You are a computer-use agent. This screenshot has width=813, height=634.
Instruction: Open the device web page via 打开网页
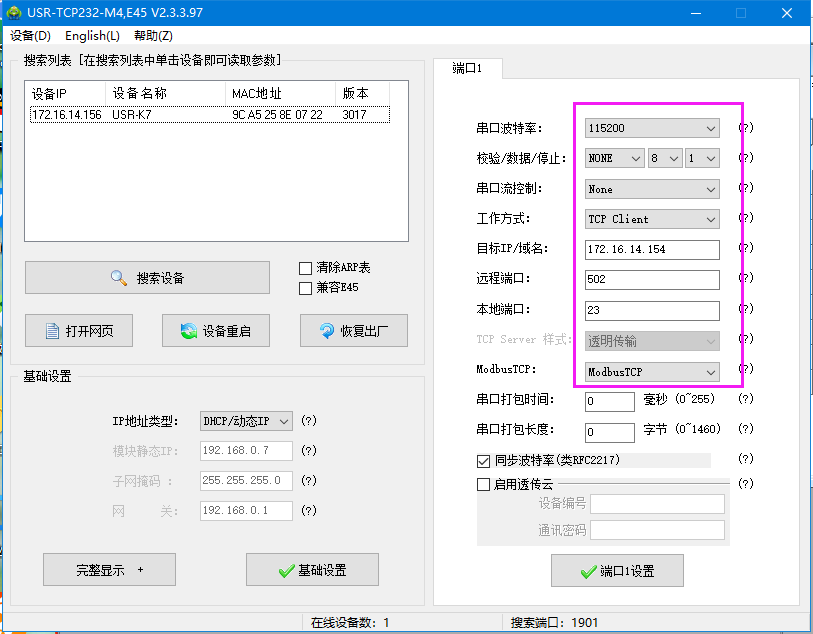[x=79, y=331]
